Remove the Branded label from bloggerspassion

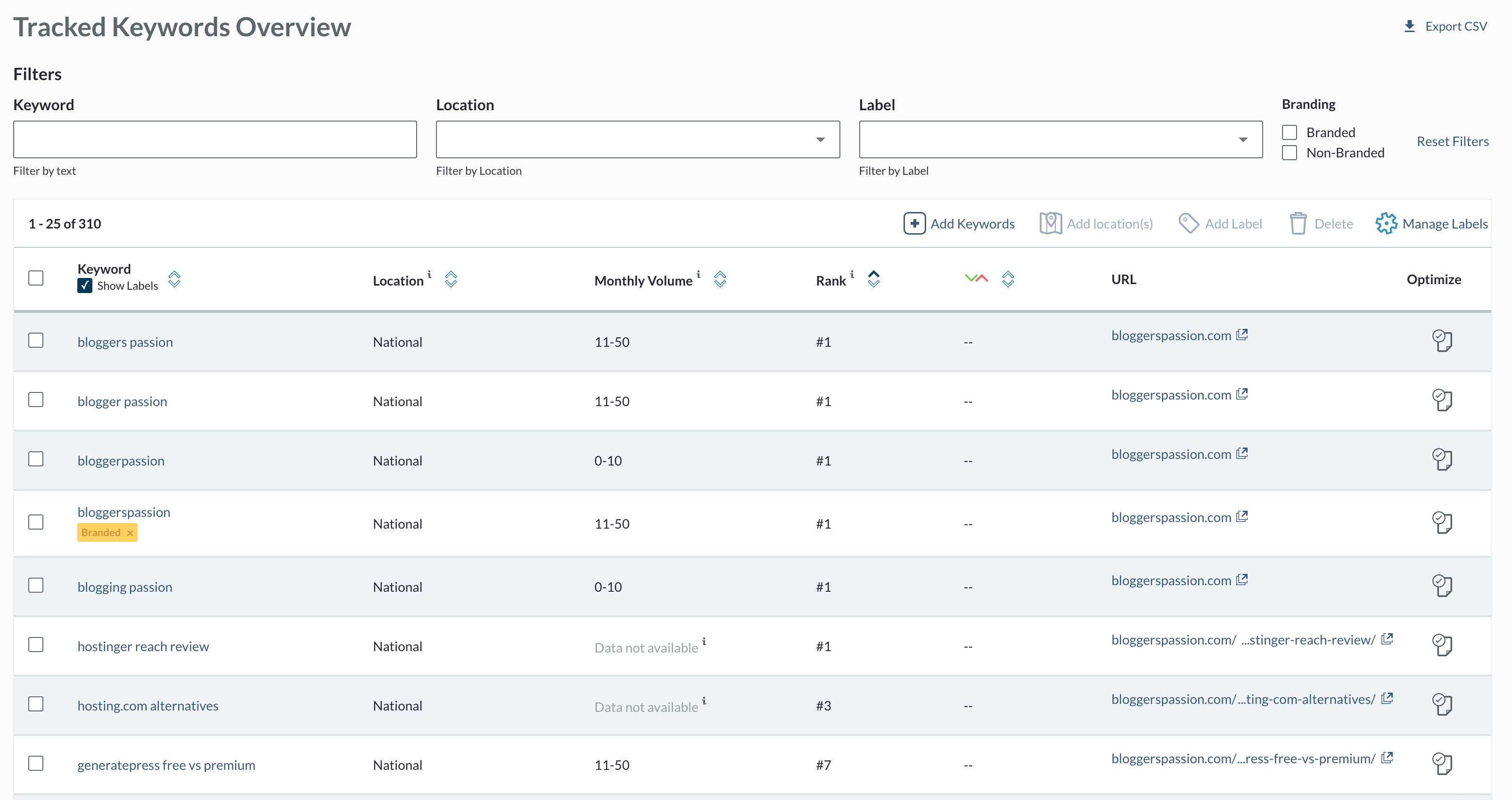pos(130,532)
